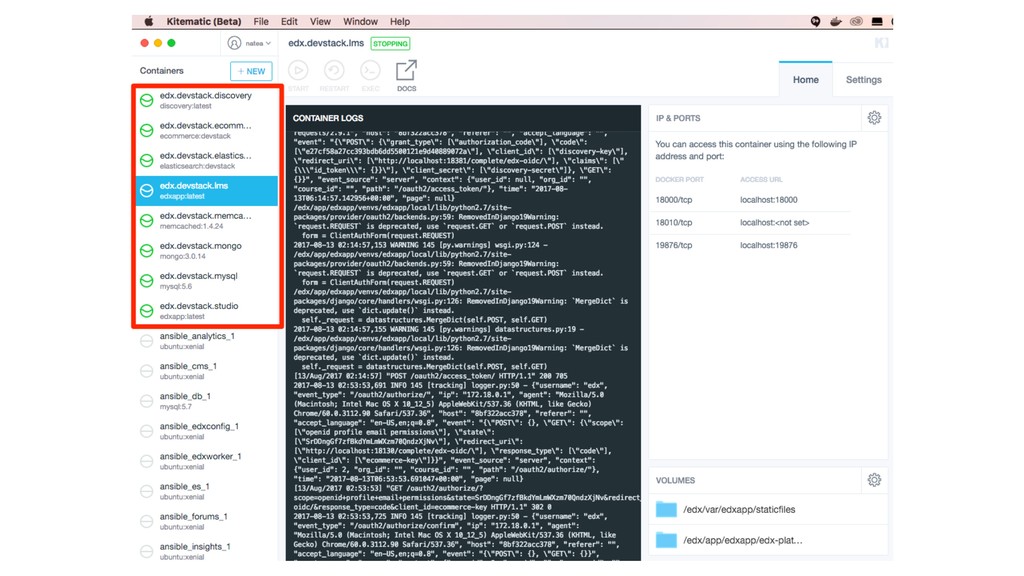Click the START container toolbar icon

pyautogui.click(x=298, y=71)
